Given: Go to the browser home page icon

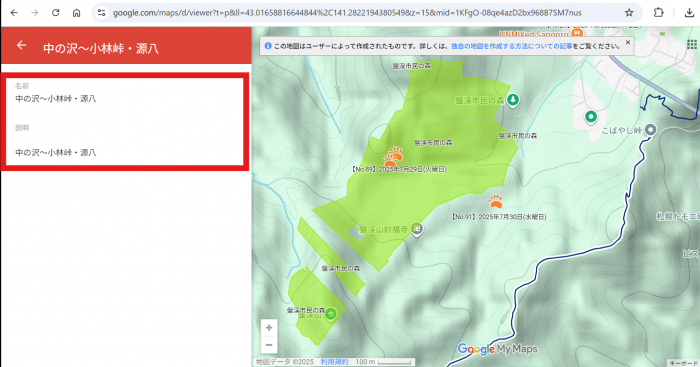Looking at the screenshot, I should pyautogui.click(x=77, y=13).
